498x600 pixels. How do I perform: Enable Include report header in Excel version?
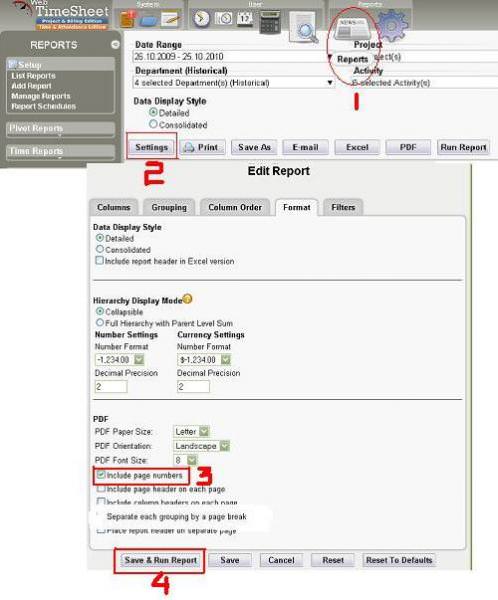(x=100, y=261)
